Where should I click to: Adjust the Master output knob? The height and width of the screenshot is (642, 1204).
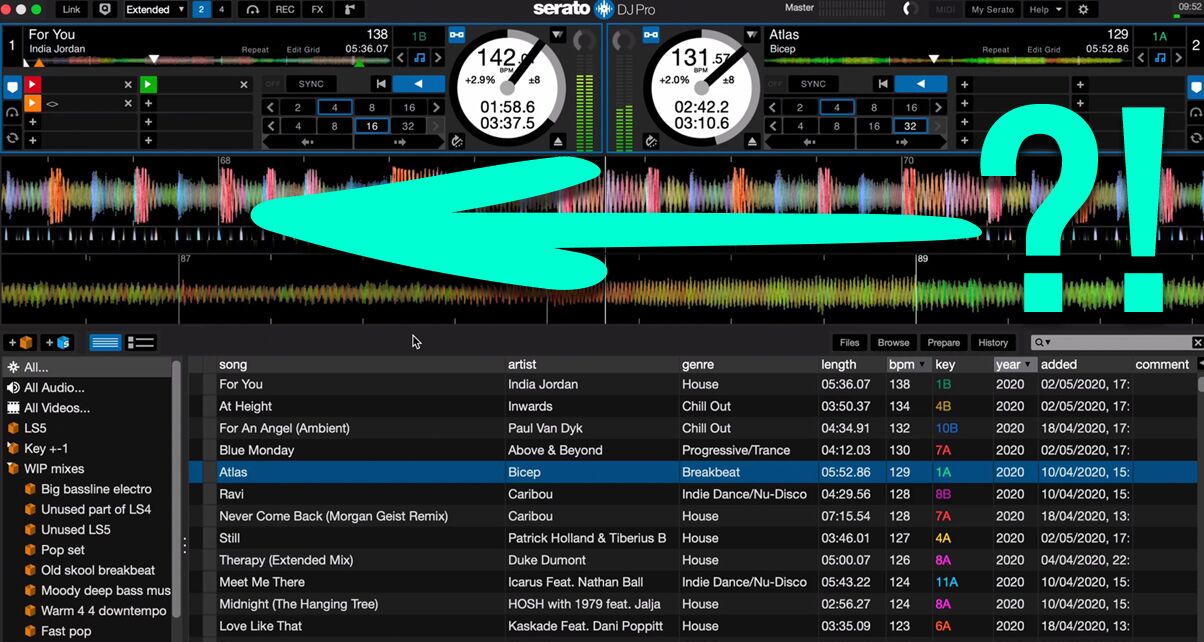point(909,9)
